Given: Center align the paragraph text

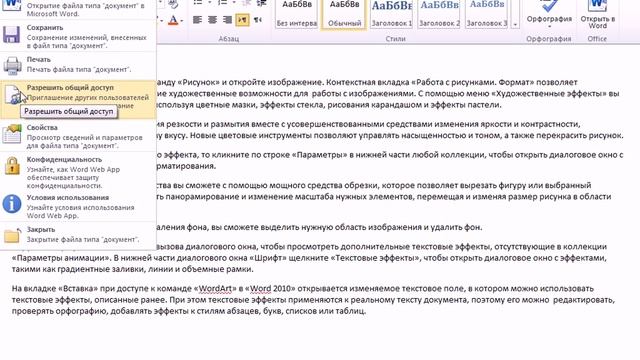Looking at the screenshot, I should 212,20.
